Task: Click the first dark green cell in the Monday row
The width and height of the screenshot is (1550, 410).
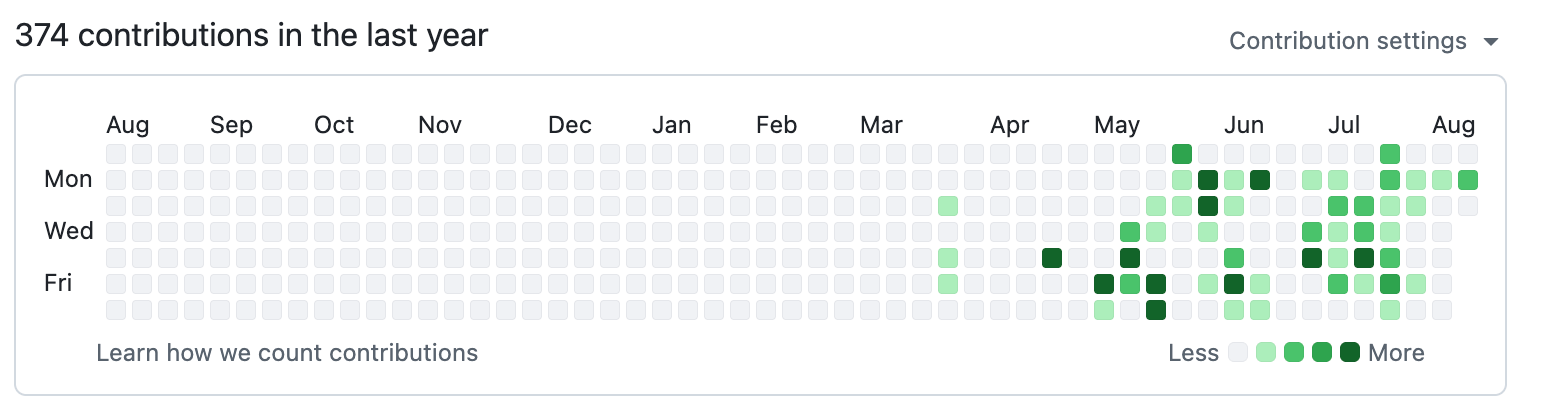Action: (1208, 180)
